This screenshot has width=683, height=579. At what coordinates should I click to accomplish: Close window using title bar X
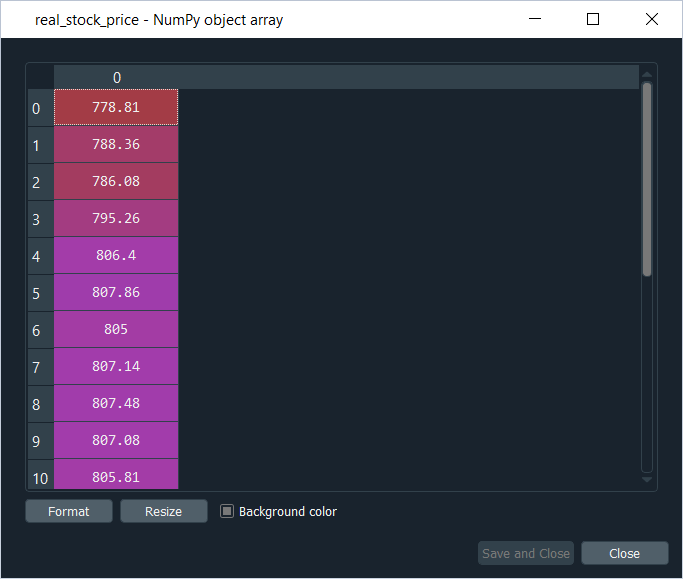tap(652, 19)
